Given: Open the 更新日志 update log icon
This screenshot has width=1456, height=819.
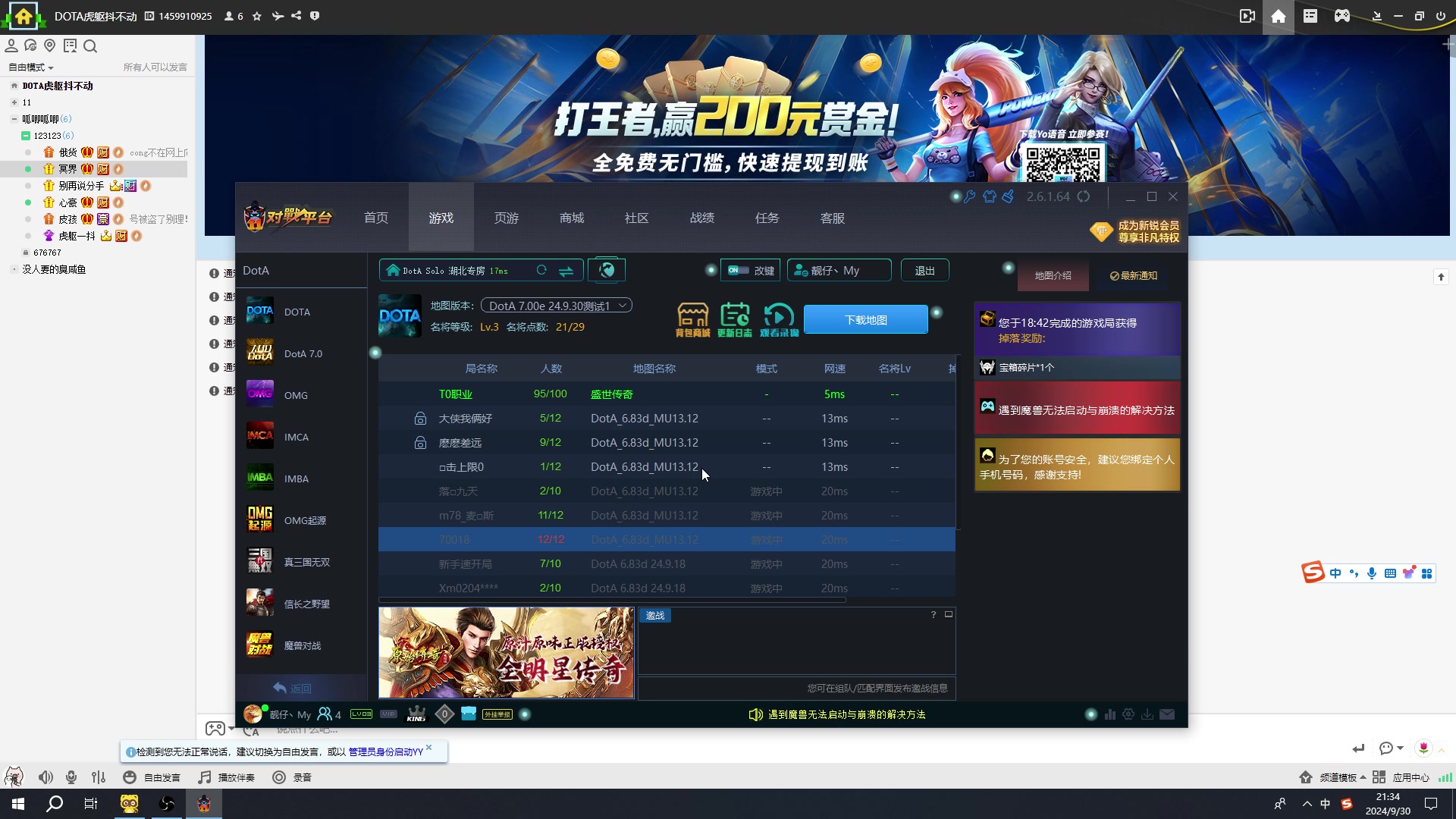Looking at the screenshot, I should [x=734, y=319].
